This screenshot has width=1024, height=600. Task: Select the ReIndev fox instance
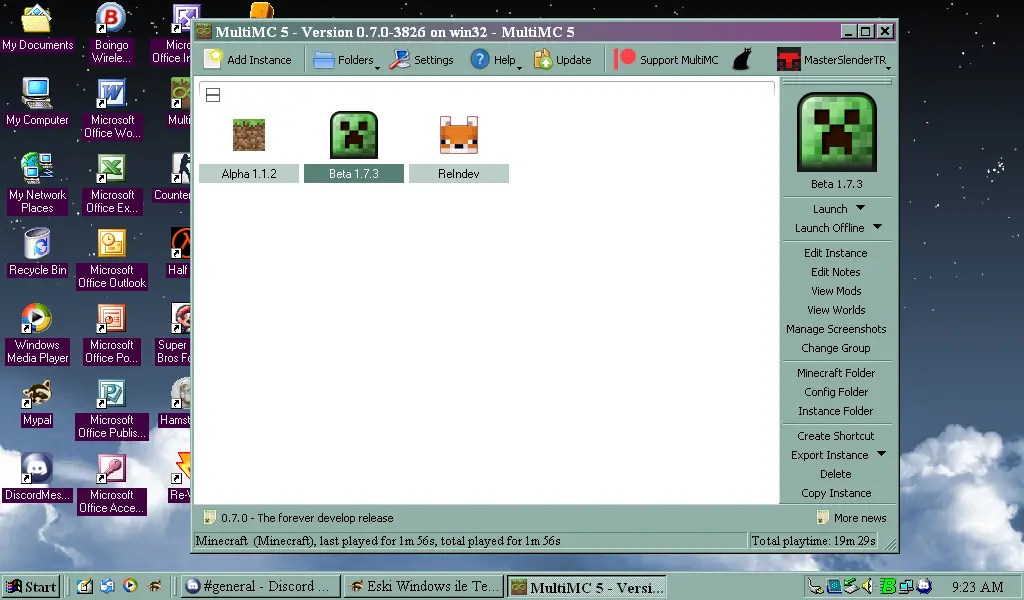pyautogui.click(x=458, y=134)
